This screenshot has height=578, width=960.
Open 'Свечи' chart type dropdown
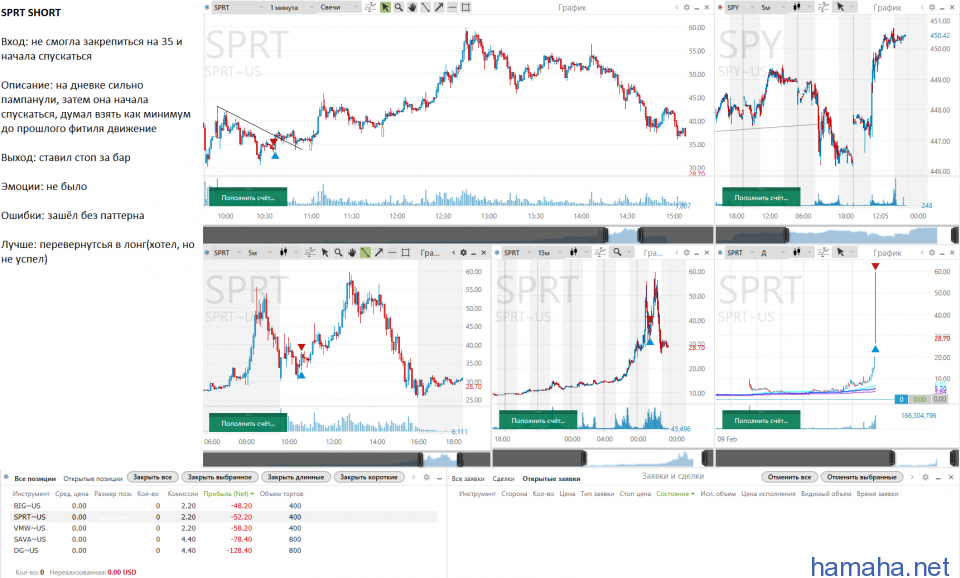pyautogui.click(x=340, y=7)
